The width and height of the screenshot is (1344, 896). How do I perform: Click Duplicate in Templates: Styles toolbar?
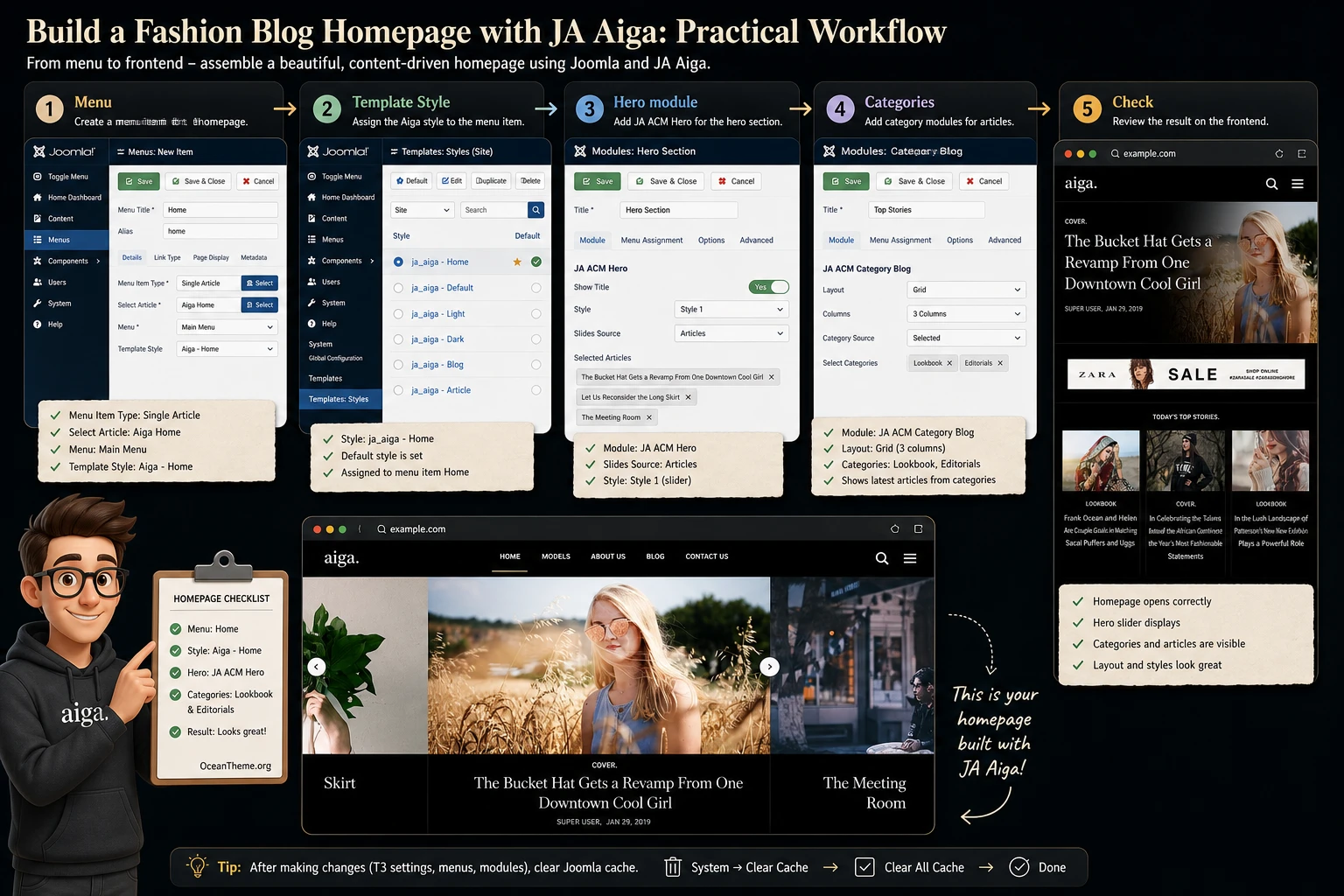491,181
